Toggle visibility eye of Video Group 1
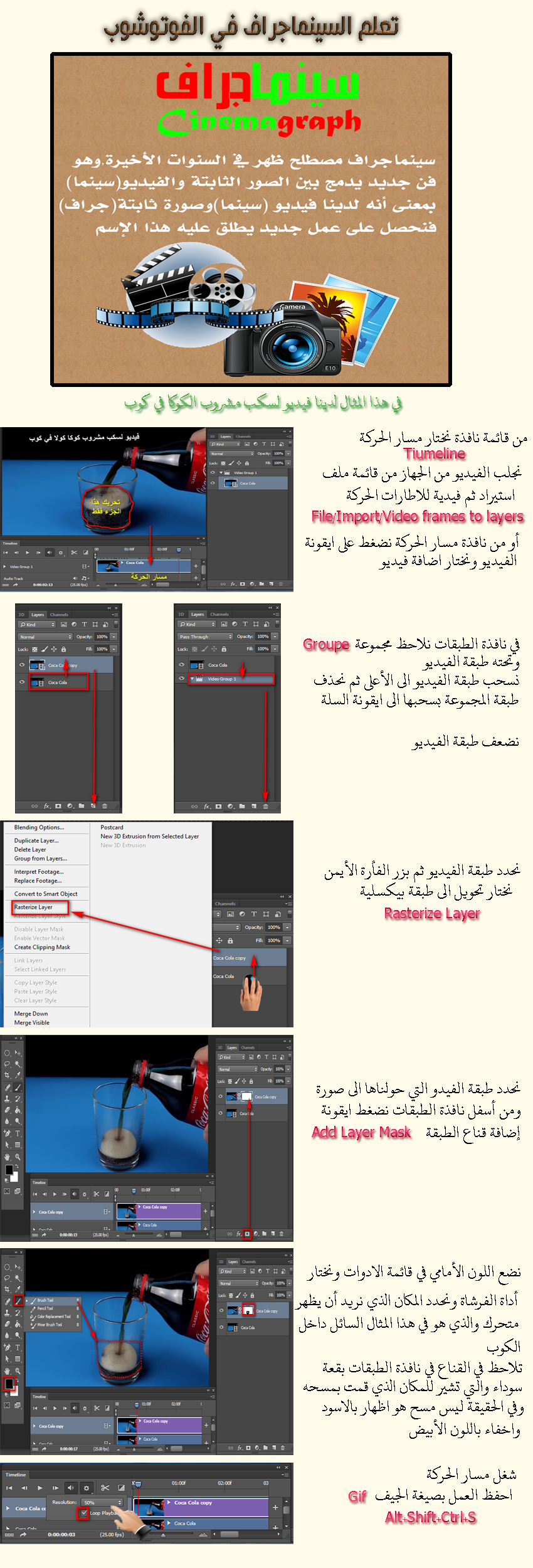 coord(181,679)
